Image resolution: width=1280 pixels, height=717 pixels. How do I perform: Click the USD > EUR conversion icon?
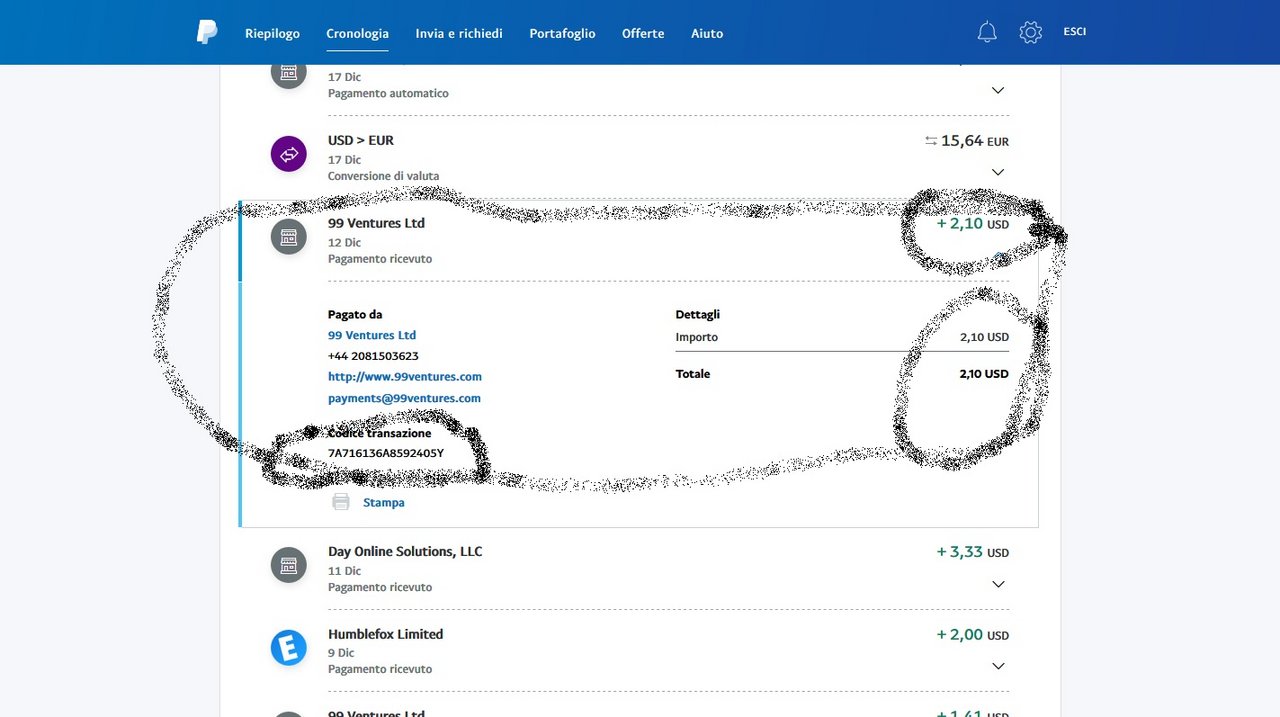(289, 154)
